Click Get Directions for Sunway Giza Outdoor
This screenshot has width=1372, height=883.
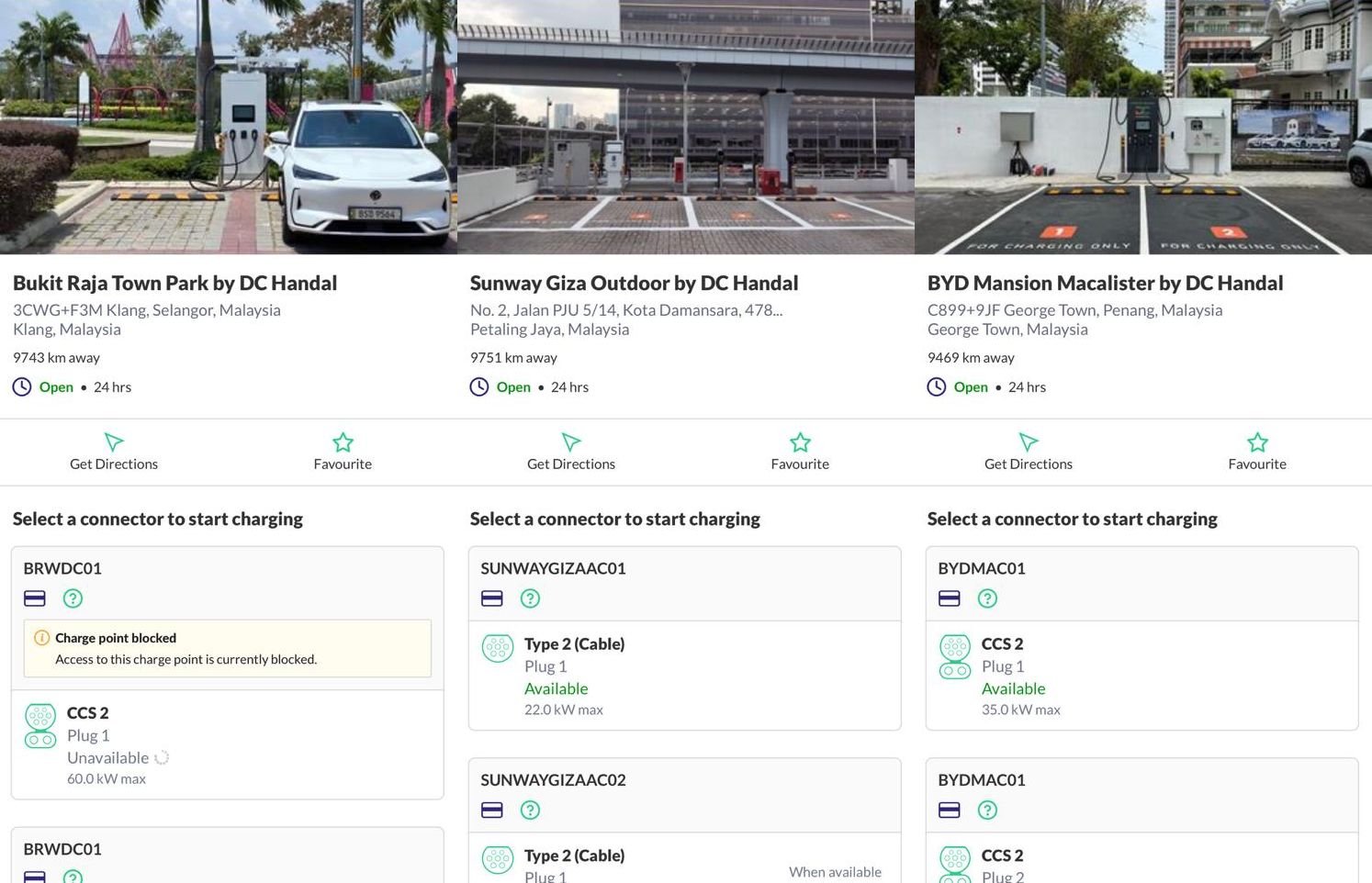pyautogui.click(x=571, y=452)
